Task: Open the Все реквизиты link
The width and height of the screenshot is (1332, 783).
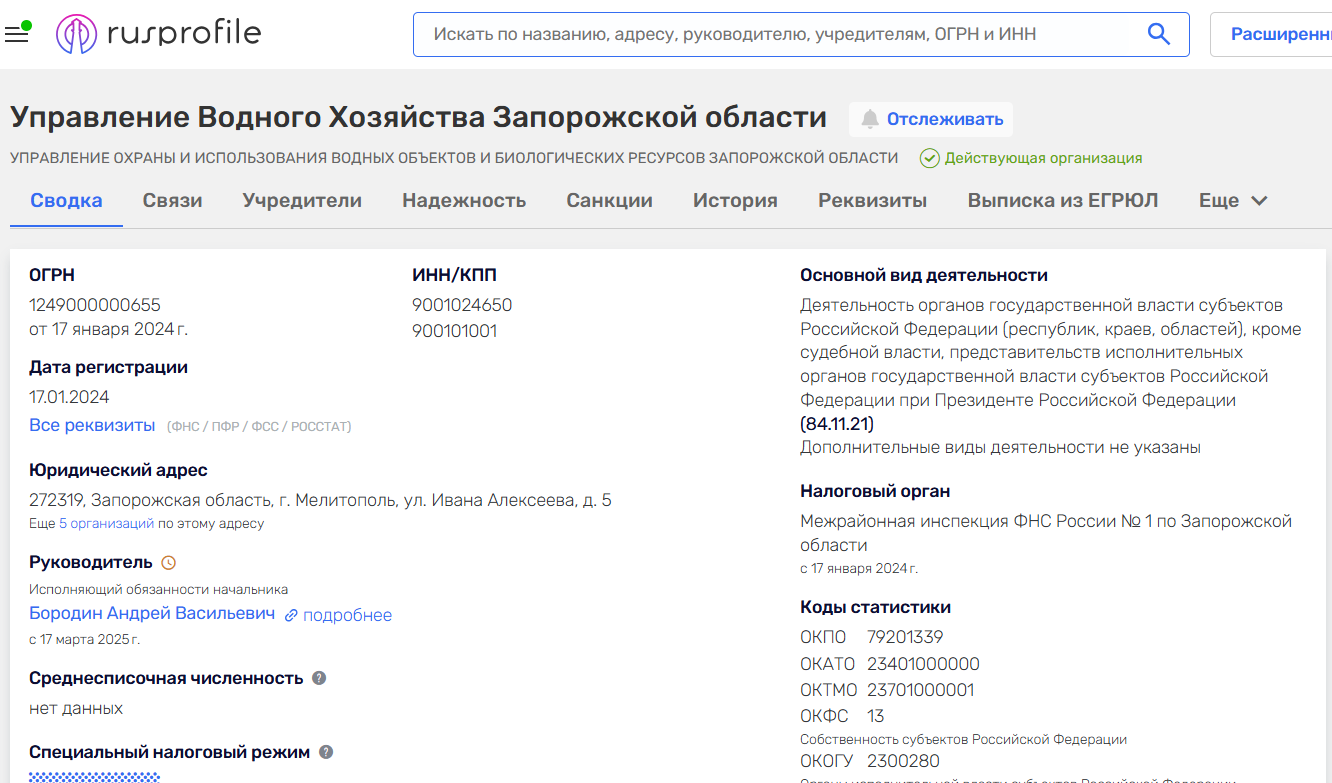Action: coord(92,426)
